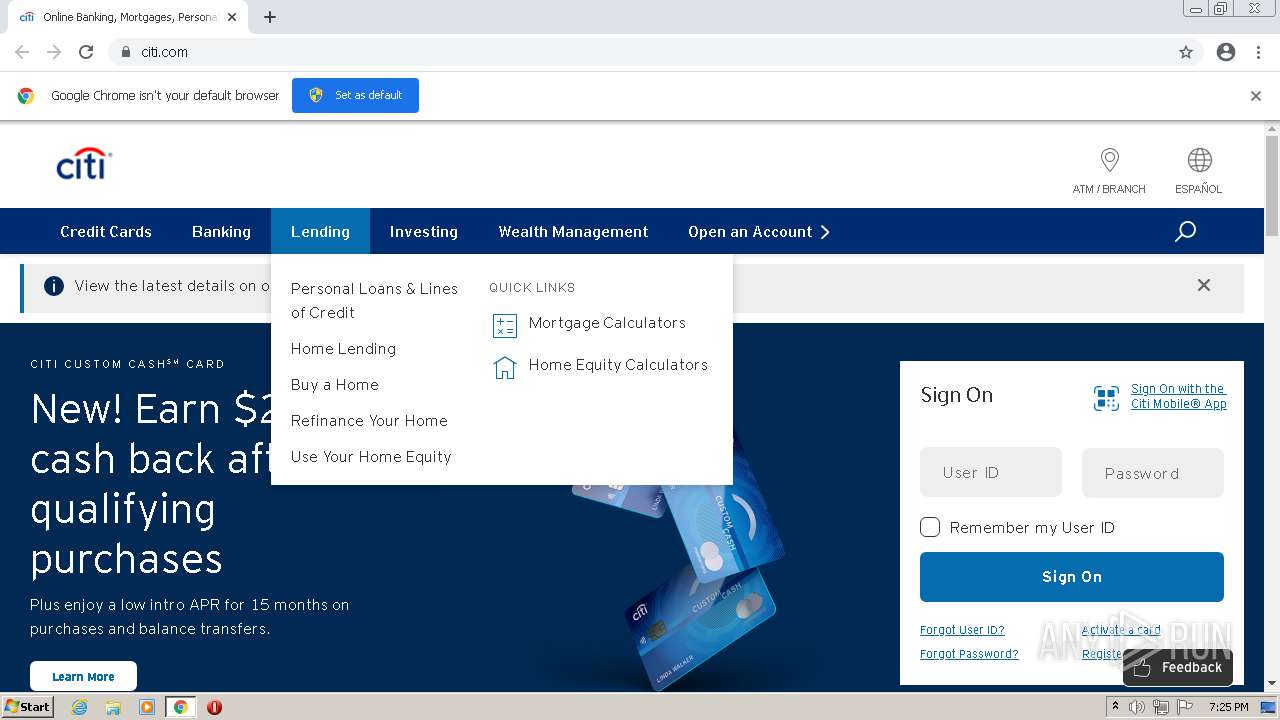Open a new browser tab
1280x720 pixels.
tap(270, 17)
